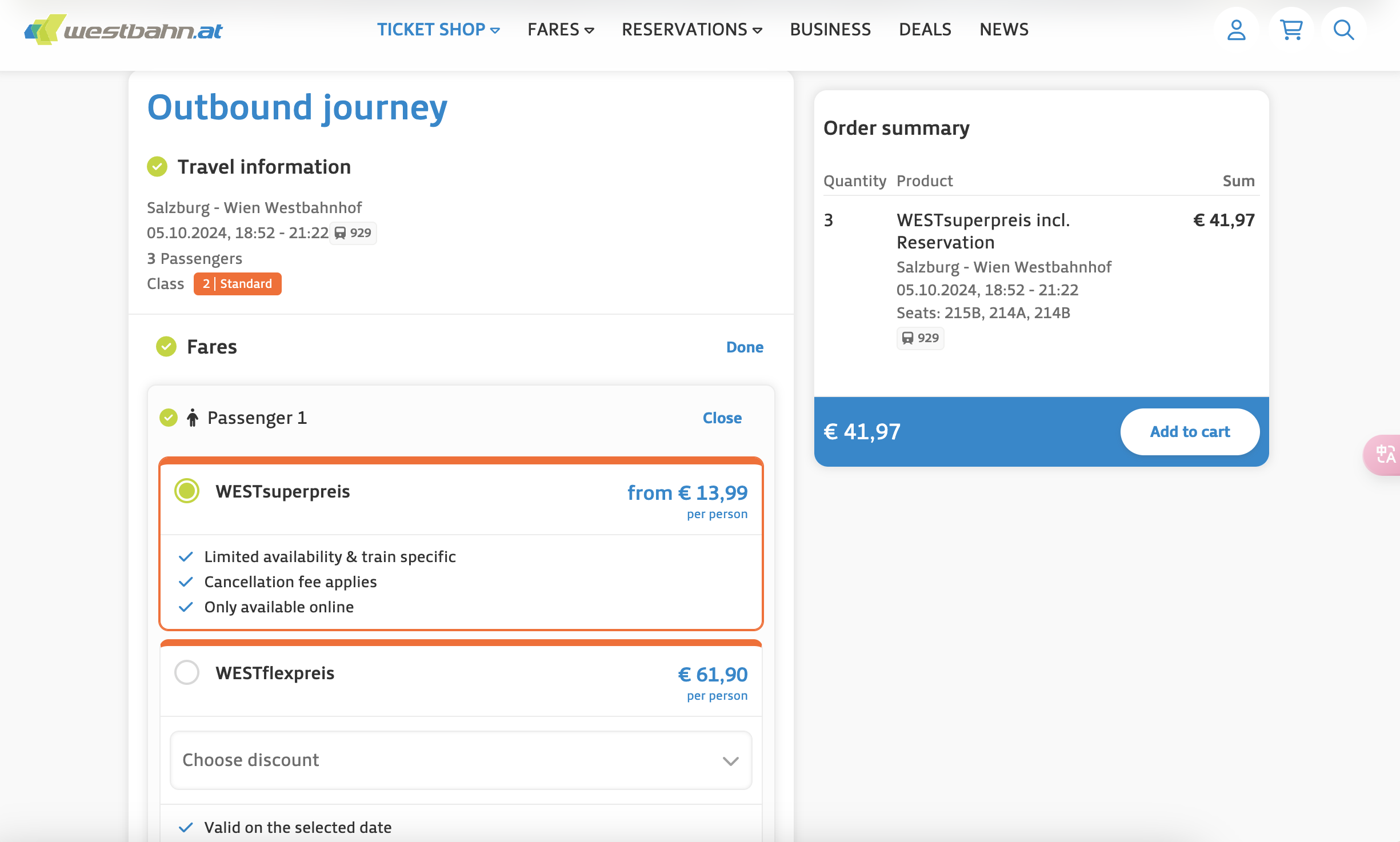Click the € 41,97 sum in product row
Screen dimensions: 1400x842
[1224, 220]
